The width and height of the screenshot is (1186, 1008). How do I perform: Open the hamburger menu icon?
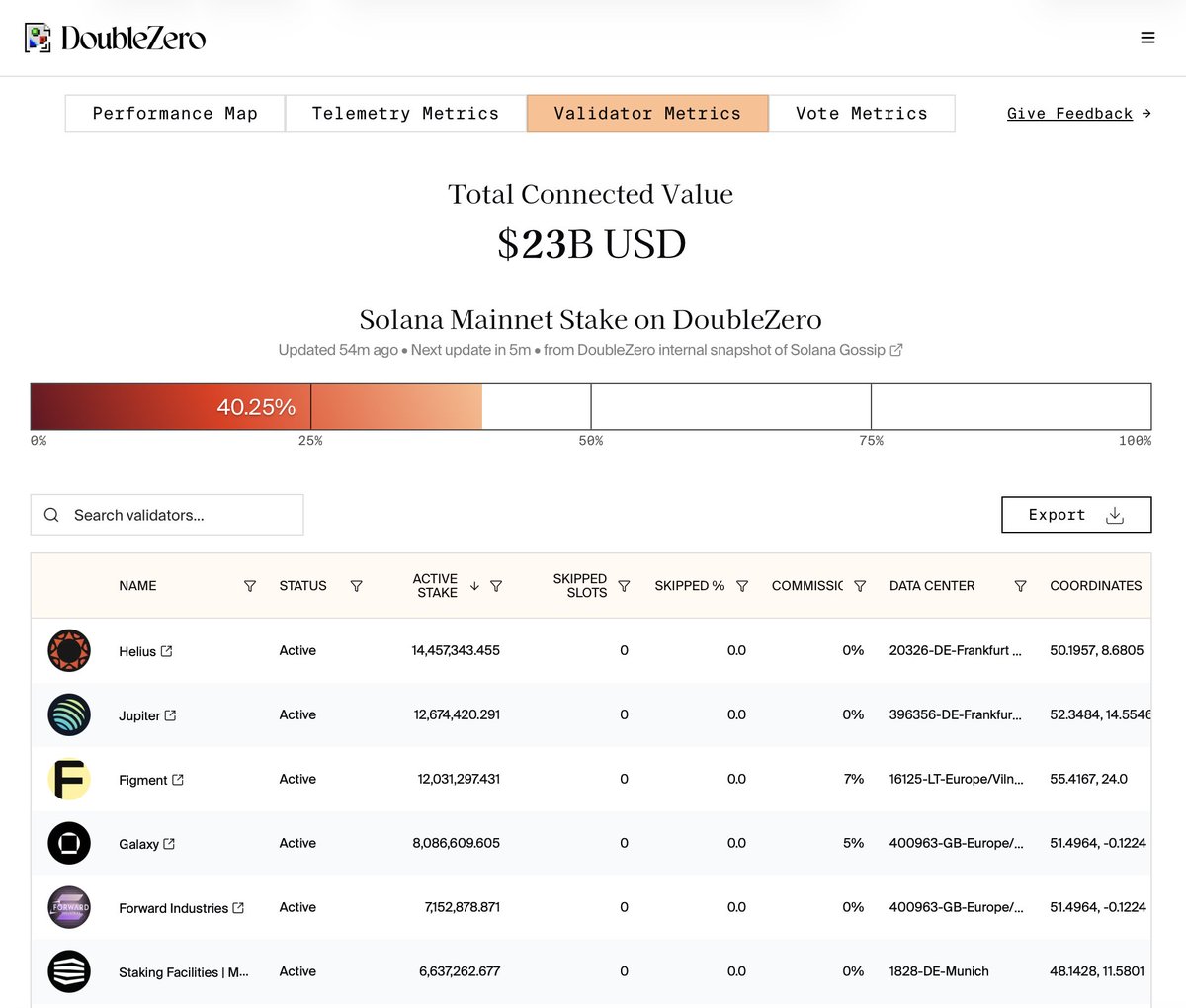(x=1147, y=38)
